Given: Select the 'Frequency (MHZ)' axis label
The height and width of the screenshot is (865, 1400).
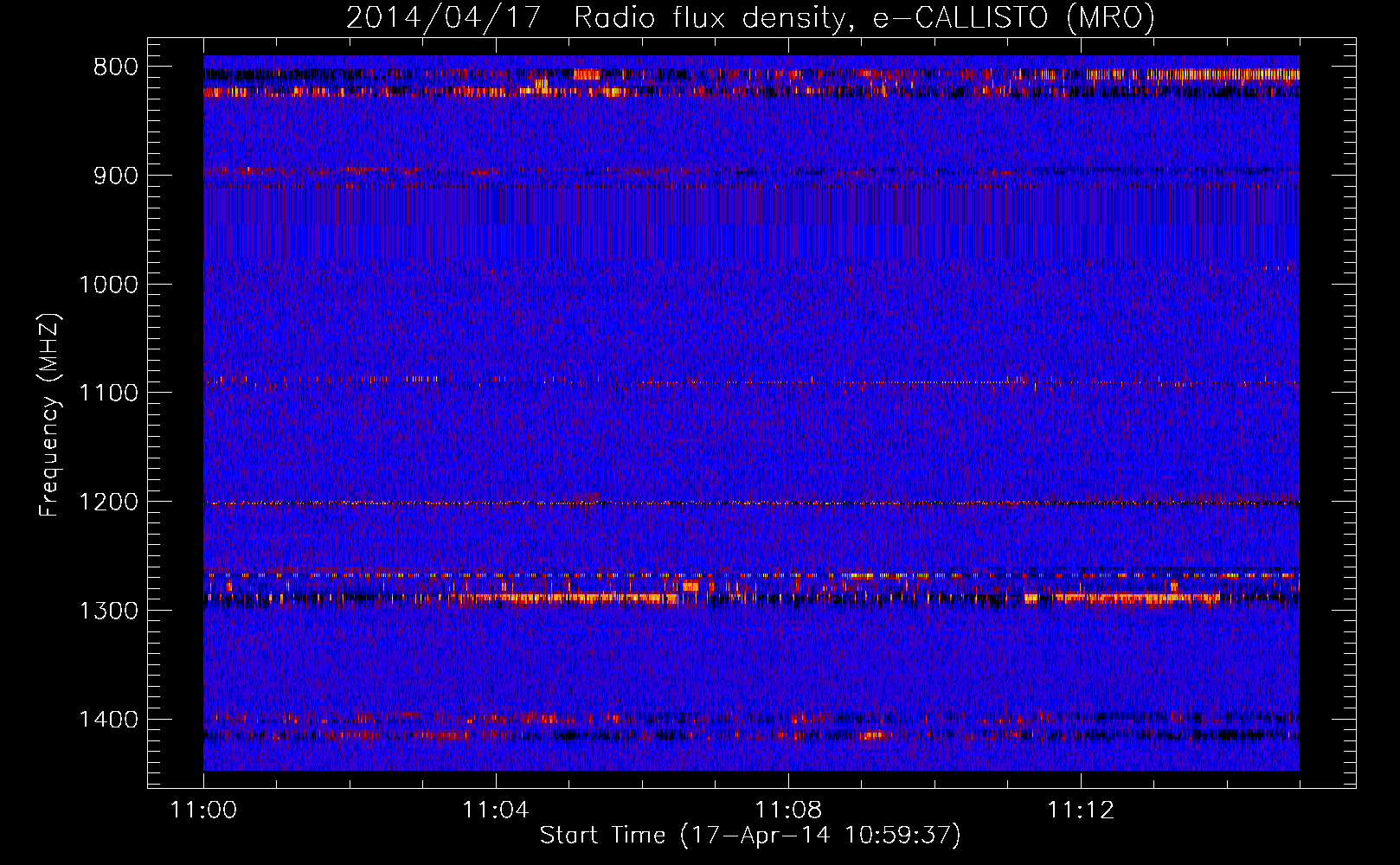Looking at the screenshot, I should (x=50, y=414).
